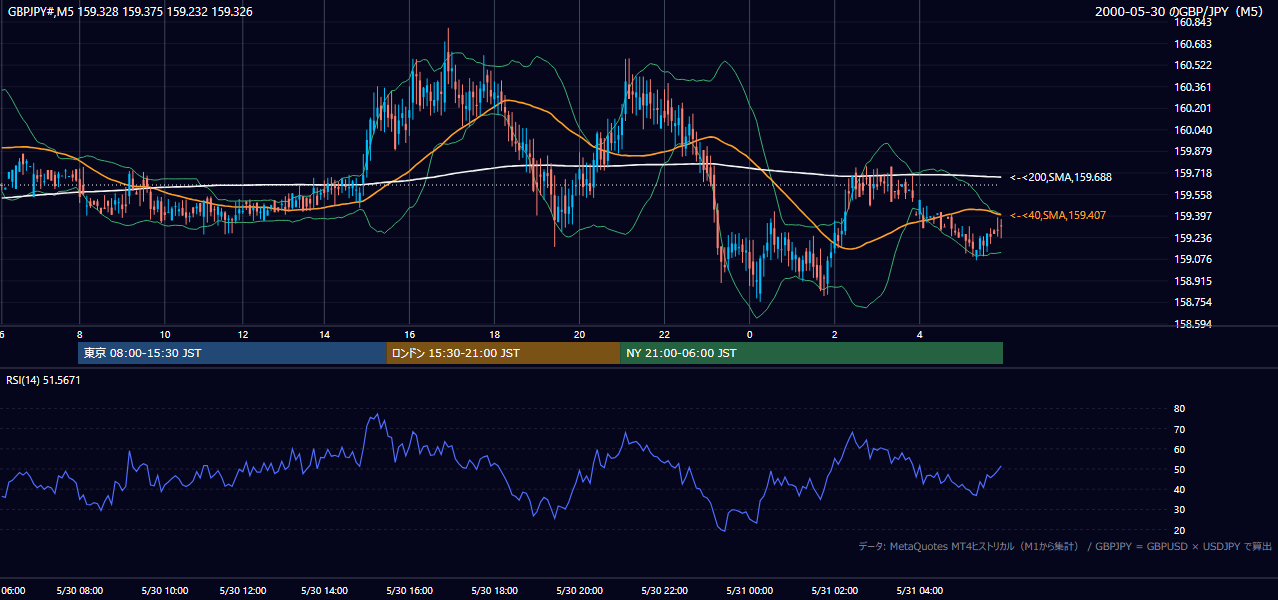Click price axis value 160.201
1278x600 pixels.
pyautogui.click(x=1193, y=108)
